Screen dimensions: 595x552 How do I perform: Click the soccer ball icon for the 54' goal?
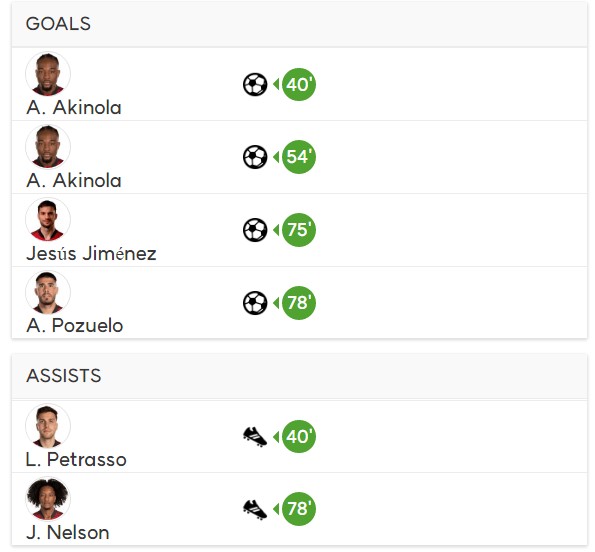(255, 157)
